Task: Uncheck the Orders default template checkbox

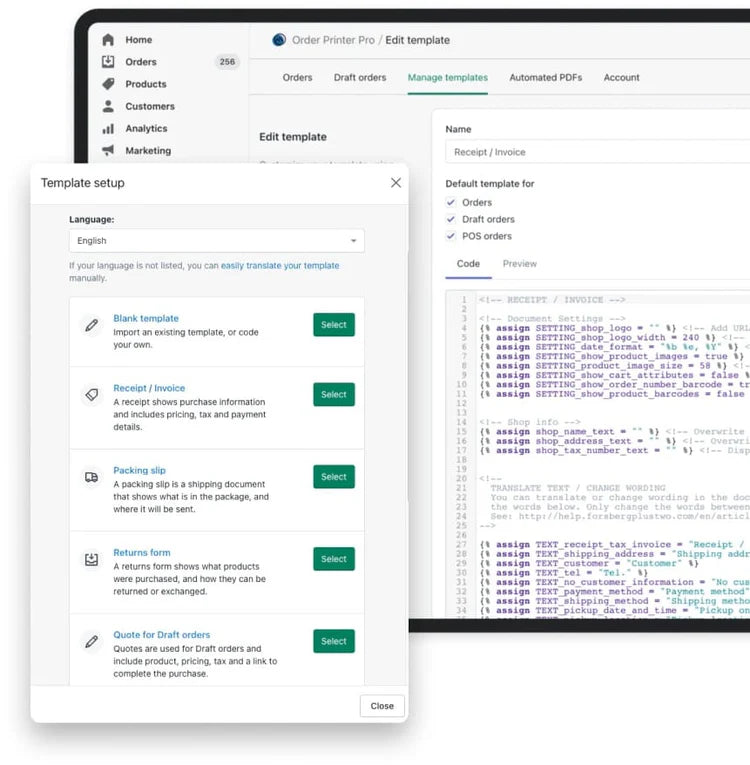Action: tap(451, 203)
